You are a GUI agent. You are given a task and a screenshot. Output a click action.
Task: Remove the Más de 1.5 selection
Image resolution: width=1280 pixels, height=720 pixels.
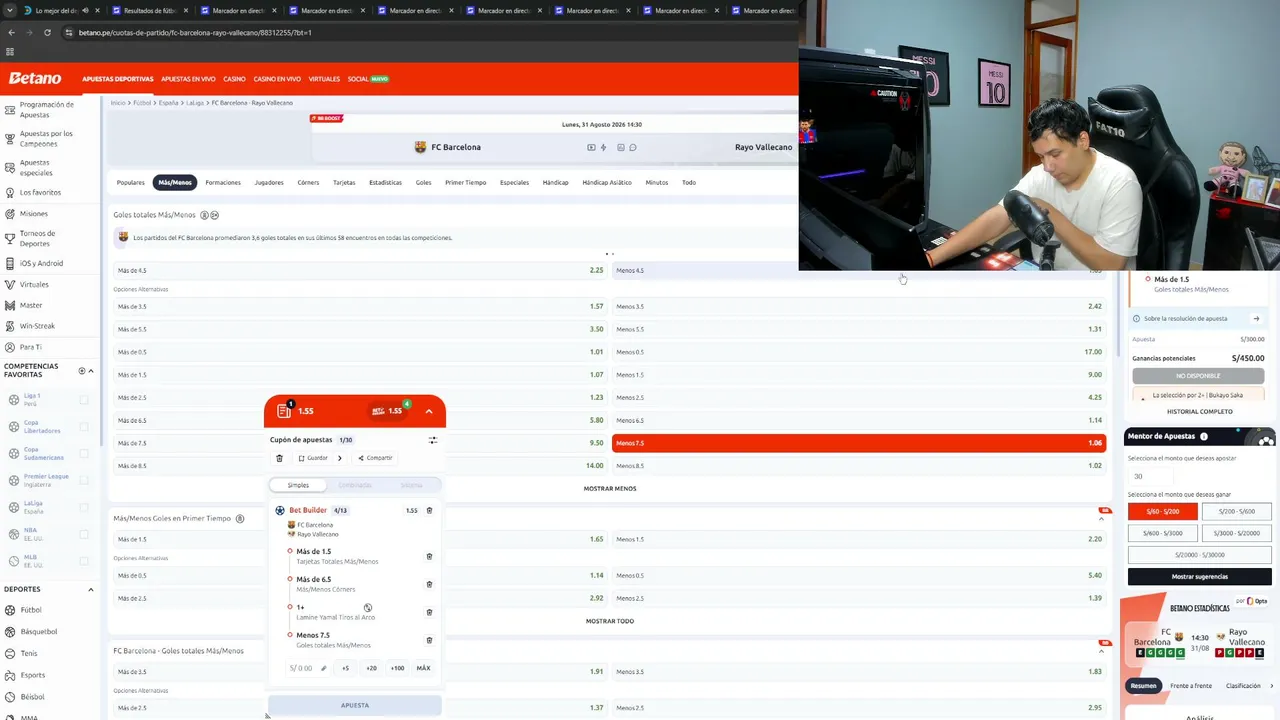pos(430,556)
